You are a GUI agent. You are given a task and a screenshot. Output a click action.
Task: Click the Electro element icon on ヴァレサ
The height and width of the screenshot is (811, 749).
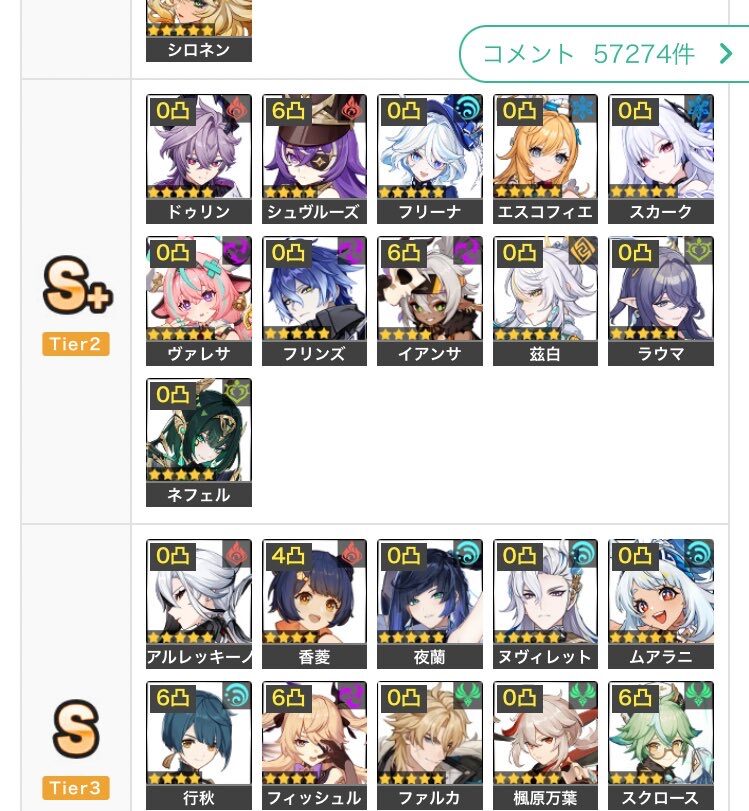[237, 250]
